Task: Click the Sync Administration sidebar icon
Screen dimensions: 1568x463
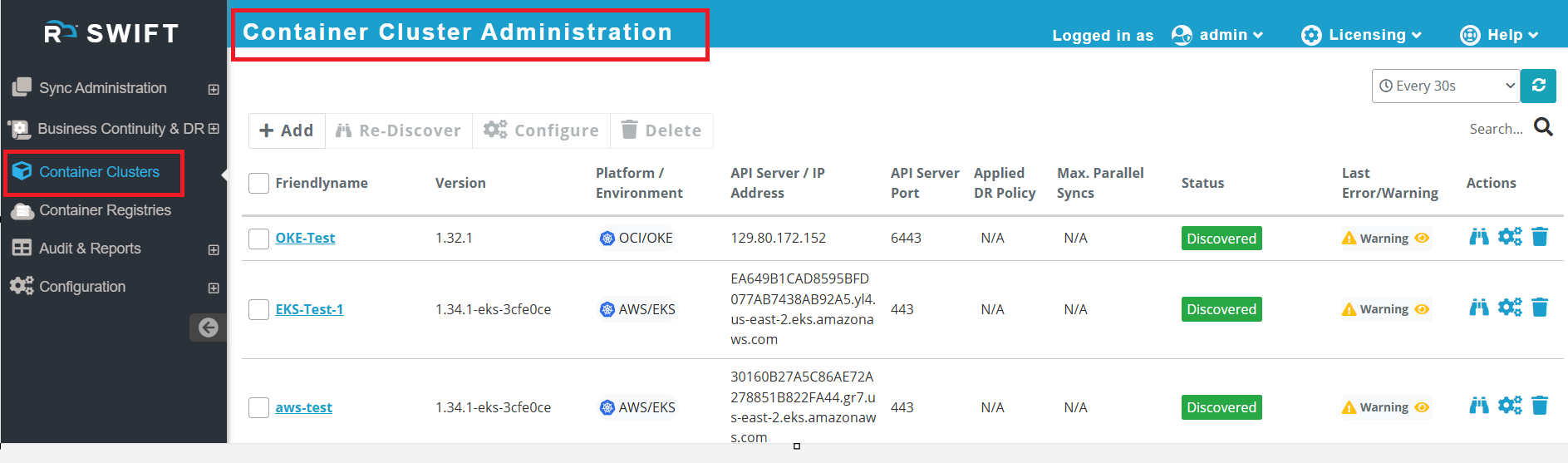Action: 22,87
